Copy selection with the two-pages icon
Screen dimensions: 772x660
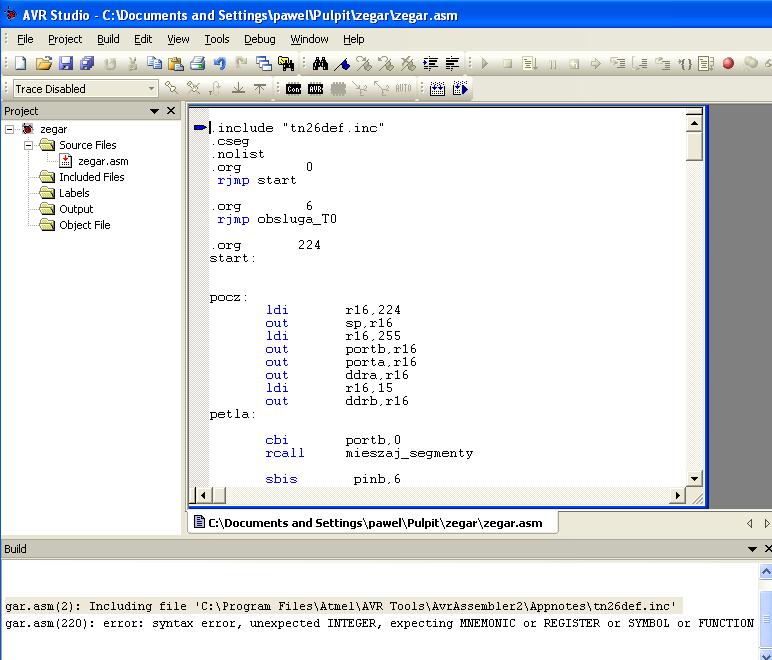coord(155,63)
